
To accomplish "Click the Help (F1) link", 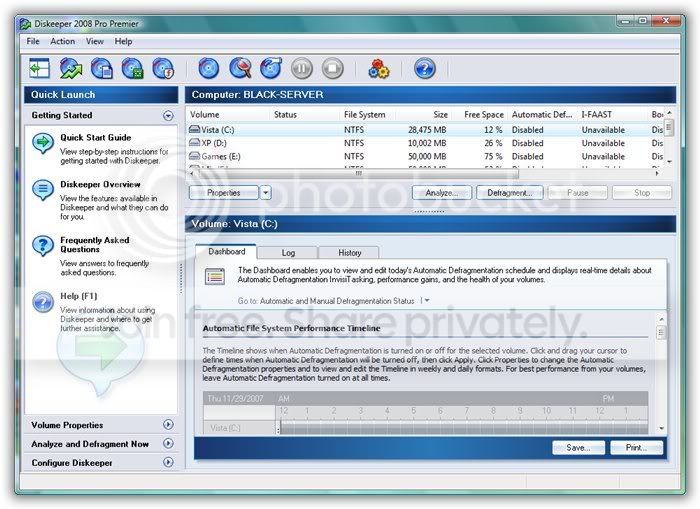I will (x=79, y=296).
